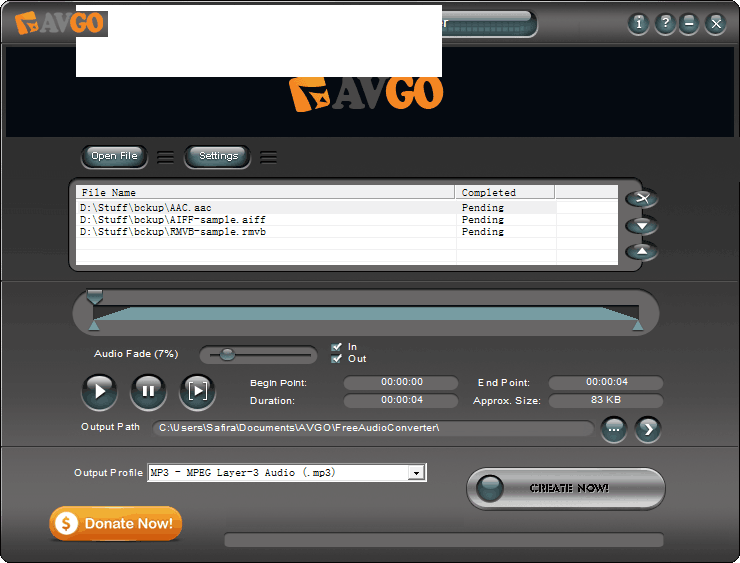
Task: Open the help question mark icon
Action: 665,23
